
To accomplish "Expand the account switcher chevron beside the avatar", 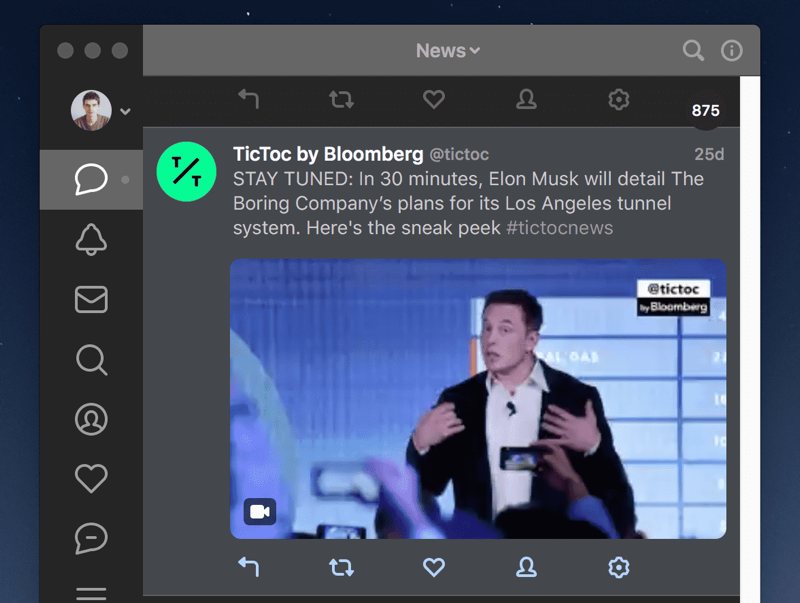I will (x=125, y=111).
